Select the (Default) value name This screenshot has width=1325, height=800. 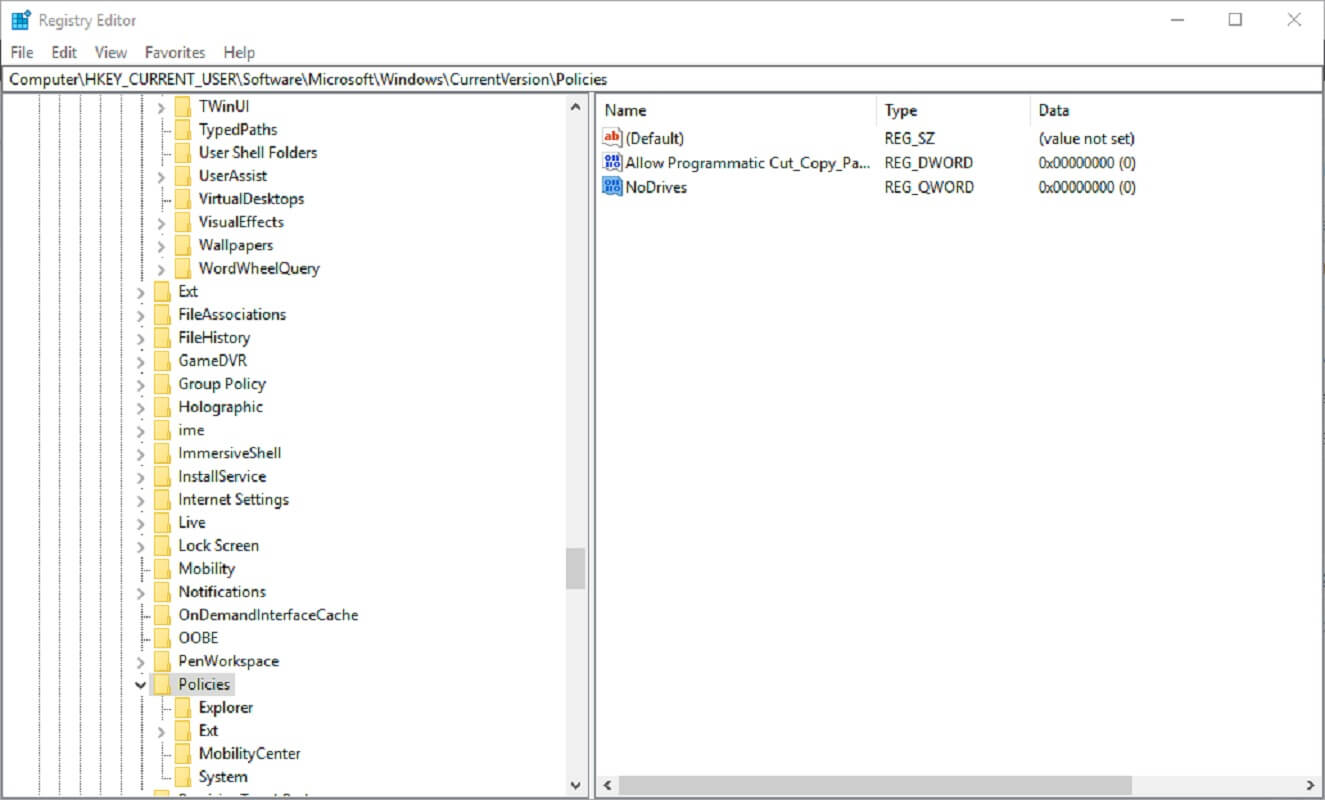(x=655, y=139)
